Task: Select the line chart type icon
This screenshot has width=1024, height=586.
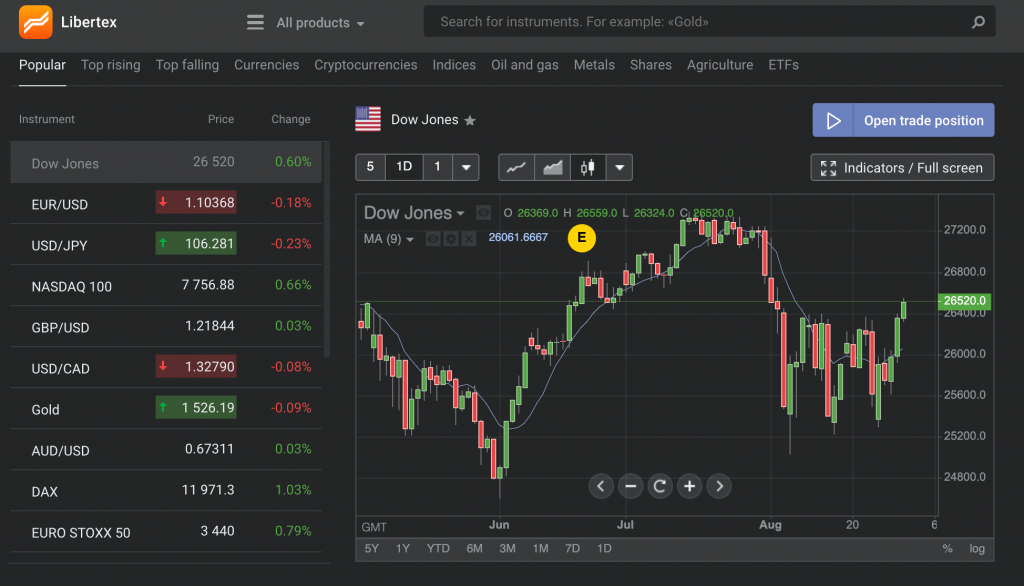Action: point(516,167)
